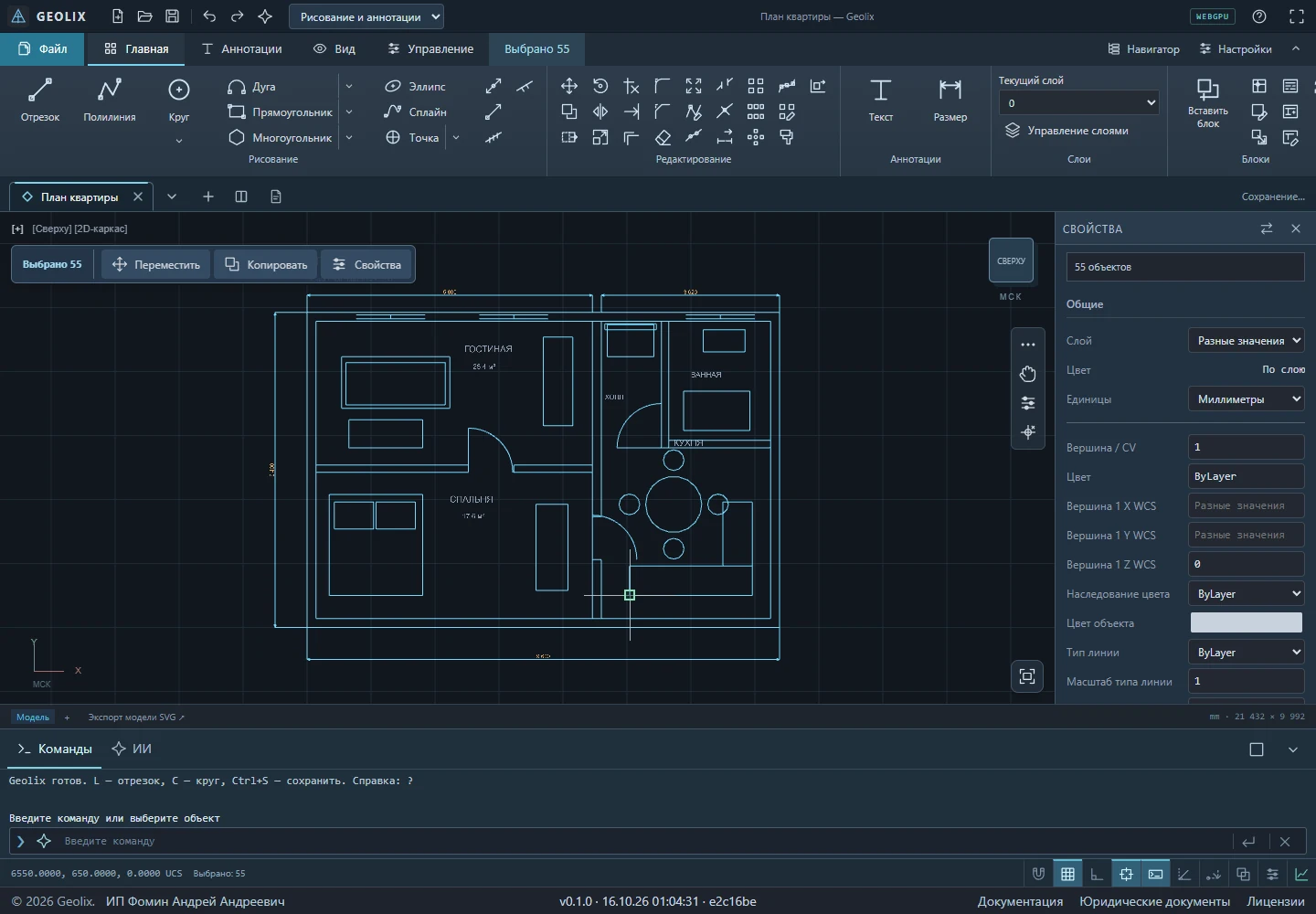The image size is (1316, 914).
Task: Click the Цвет объекта color swatch
Action: point(1246,622)
